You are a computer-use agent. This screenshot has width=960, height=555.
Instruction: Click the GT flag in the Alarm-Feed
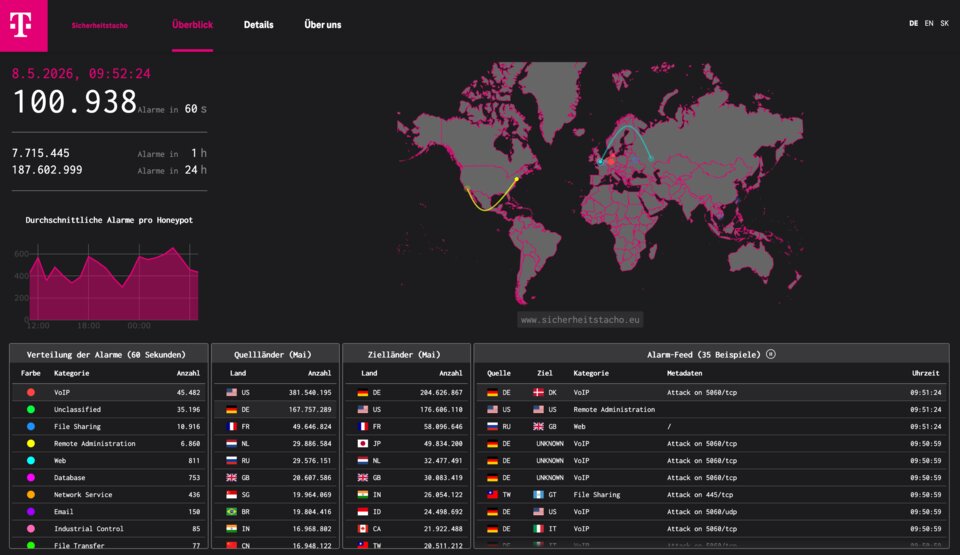(539, 494)
